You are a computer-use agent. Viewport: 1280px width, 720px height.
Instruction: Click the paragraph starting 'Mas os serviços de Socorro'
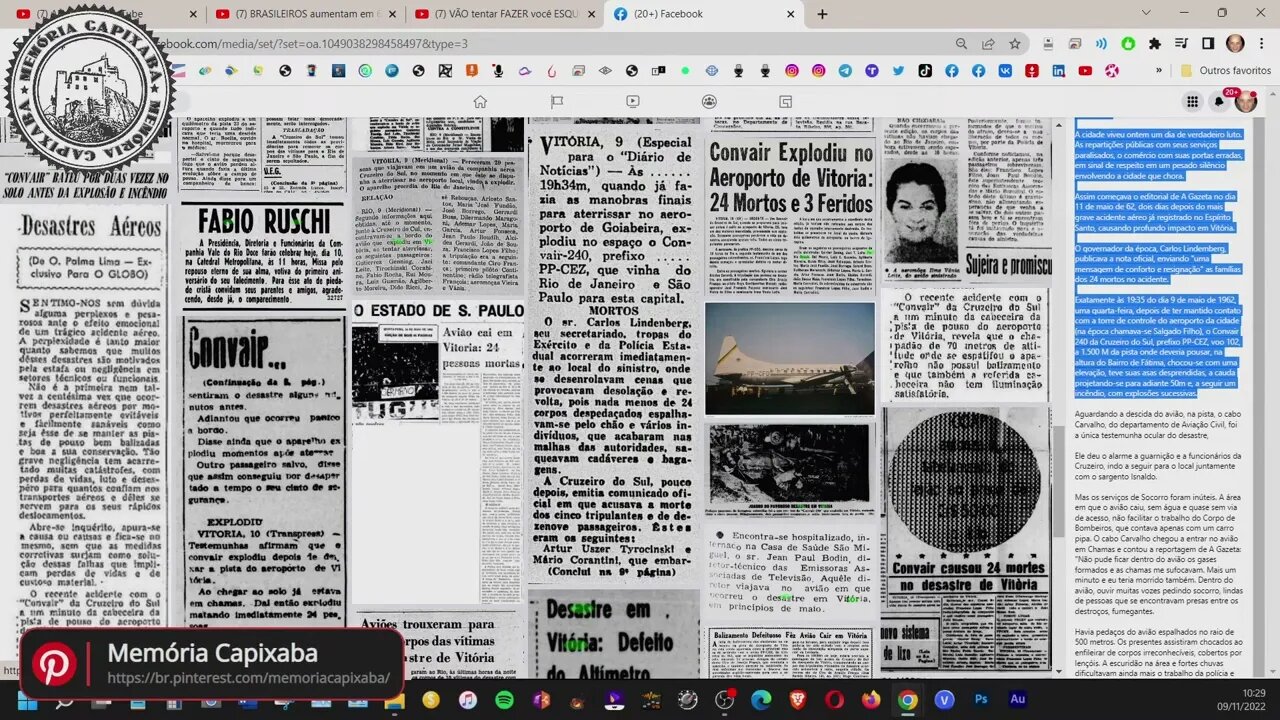point(1158,554)
